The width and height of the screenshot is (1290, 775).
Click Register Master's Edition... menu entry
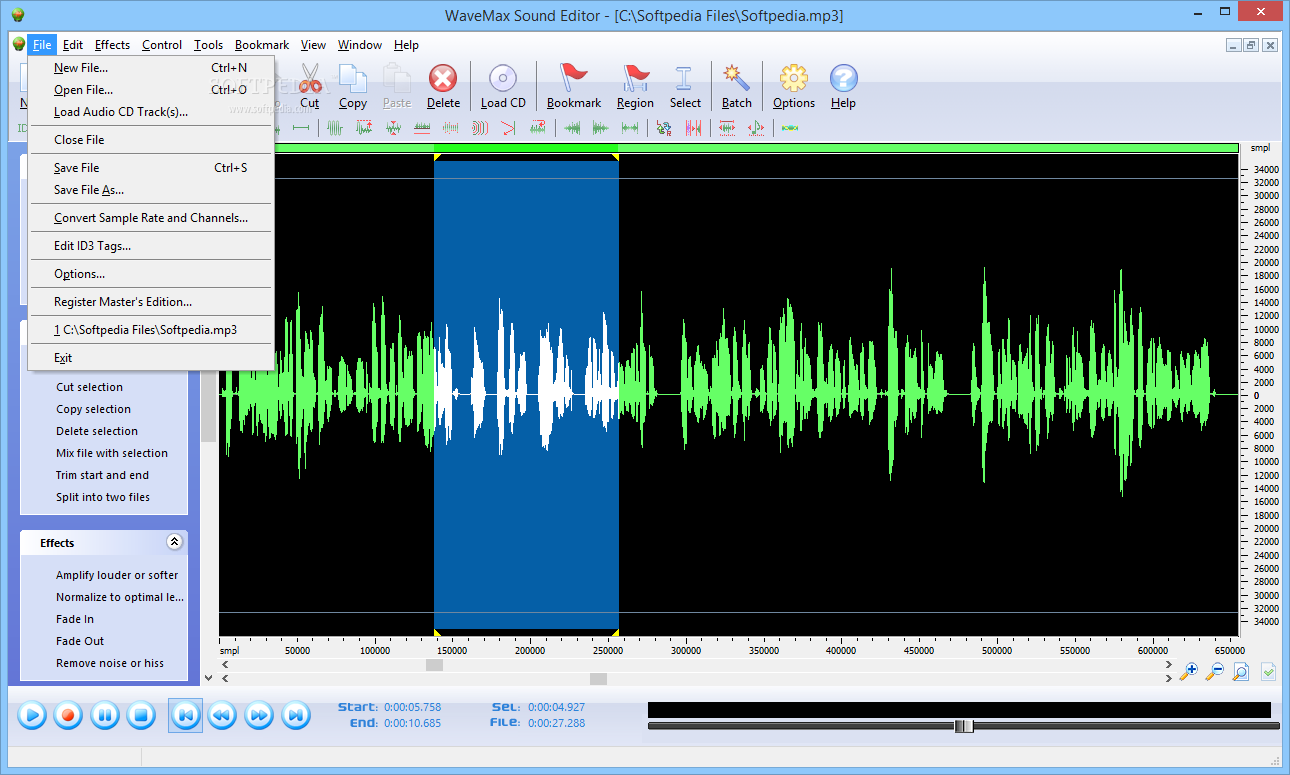tap(150, 302)
